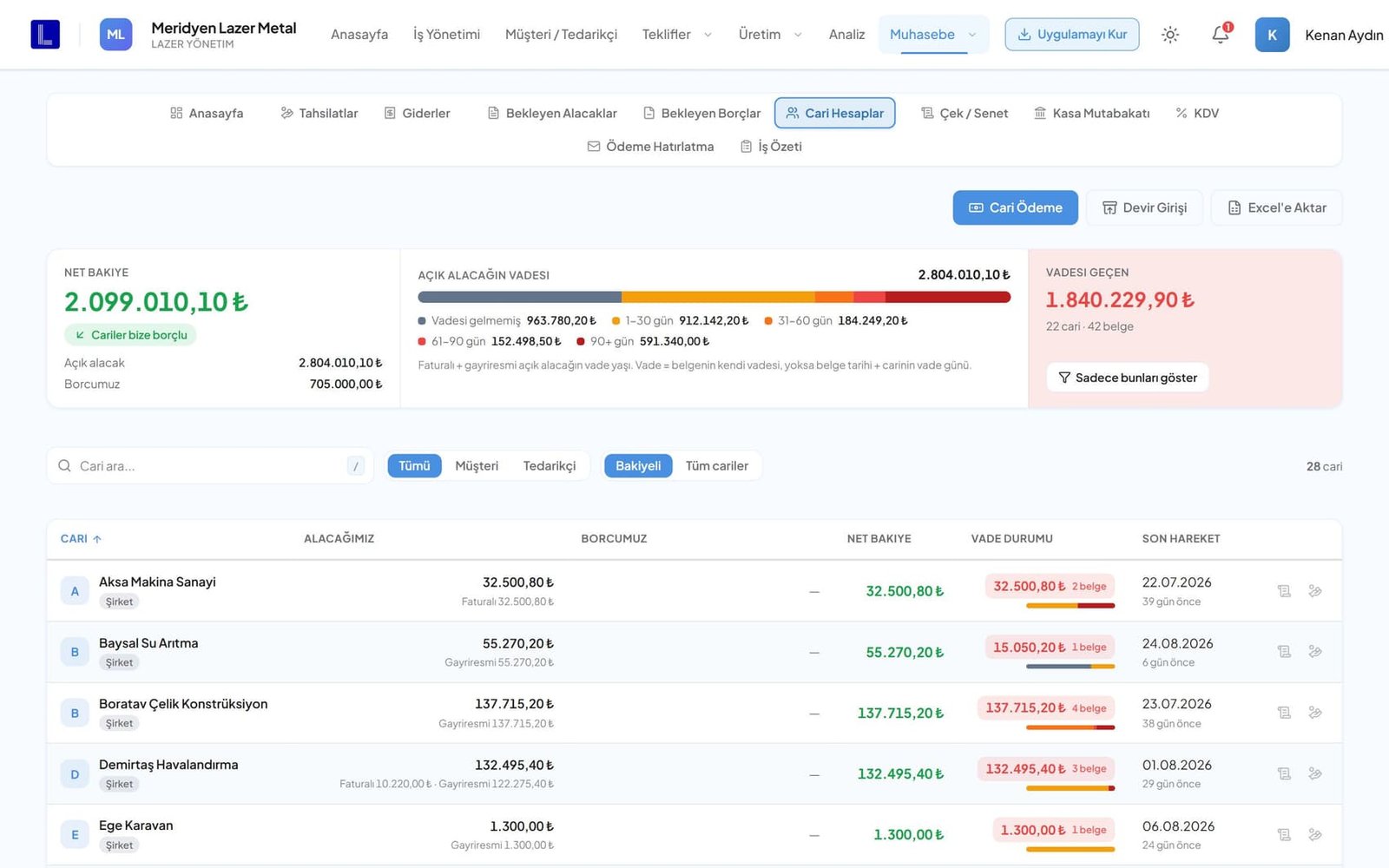Click the slash shortcut badge in search

[356, 466]
